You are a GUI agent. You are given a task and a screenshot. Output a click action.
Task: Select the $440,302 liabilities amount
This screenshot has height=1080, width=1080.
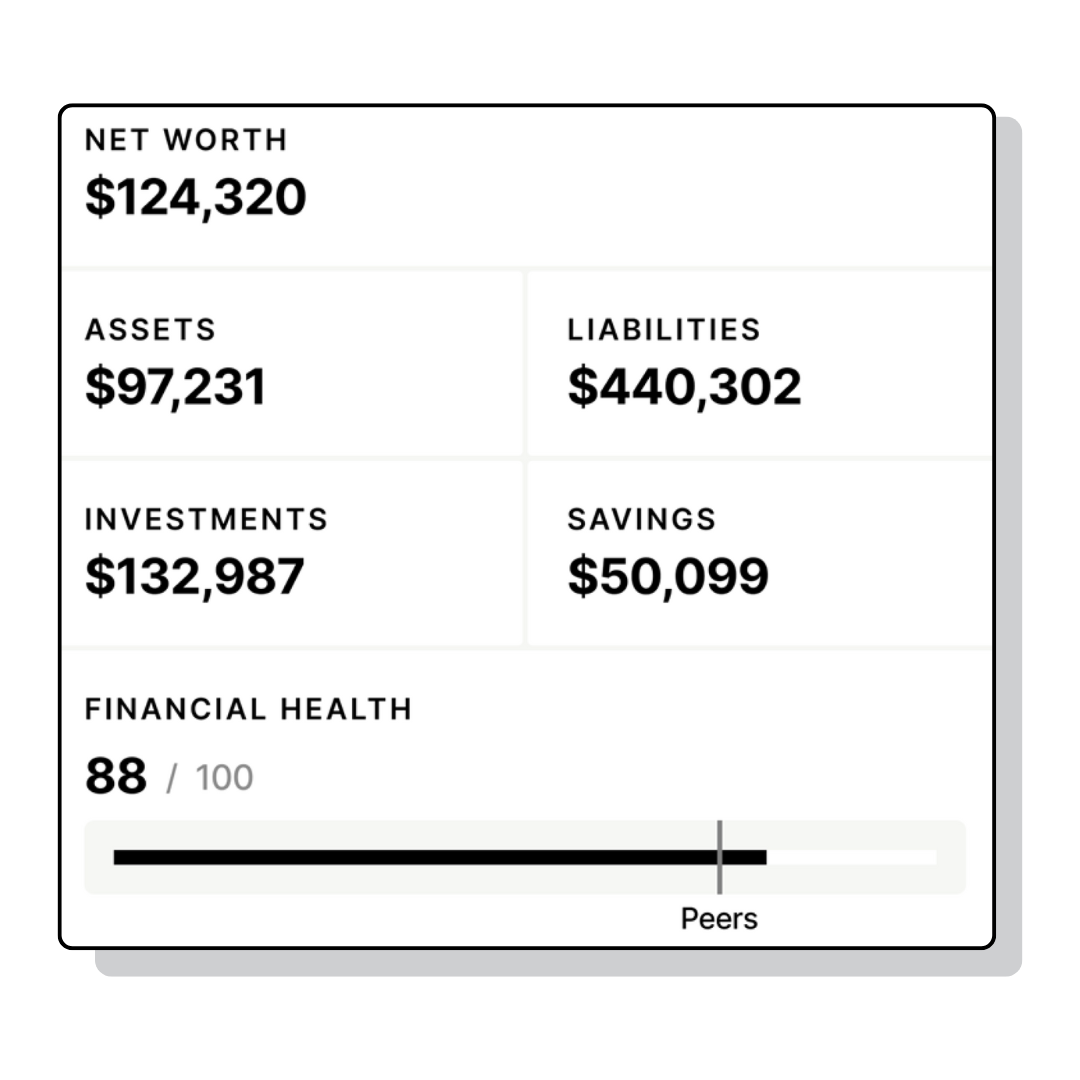(x=685, y=387)
